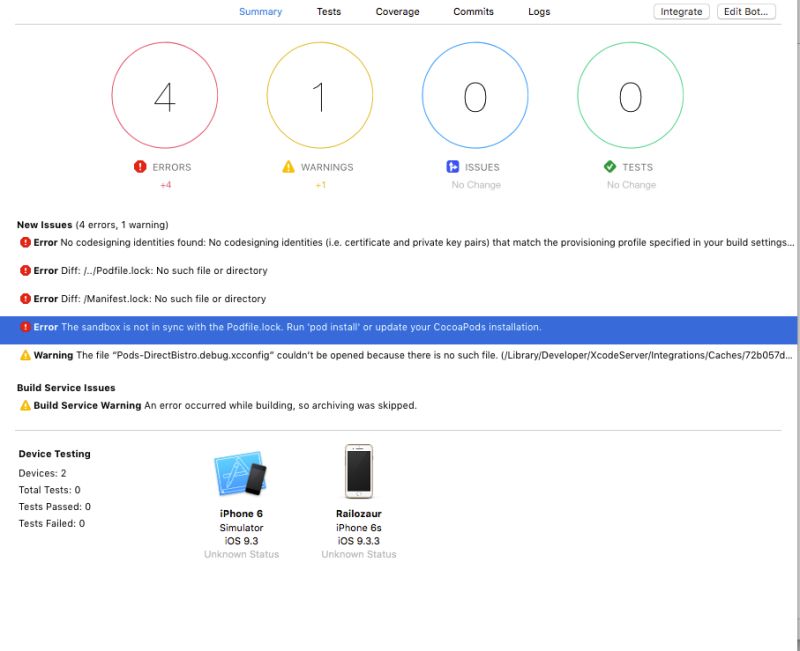Open the Commits tab
The image size is (800, 651).
[x=472, y=11]
